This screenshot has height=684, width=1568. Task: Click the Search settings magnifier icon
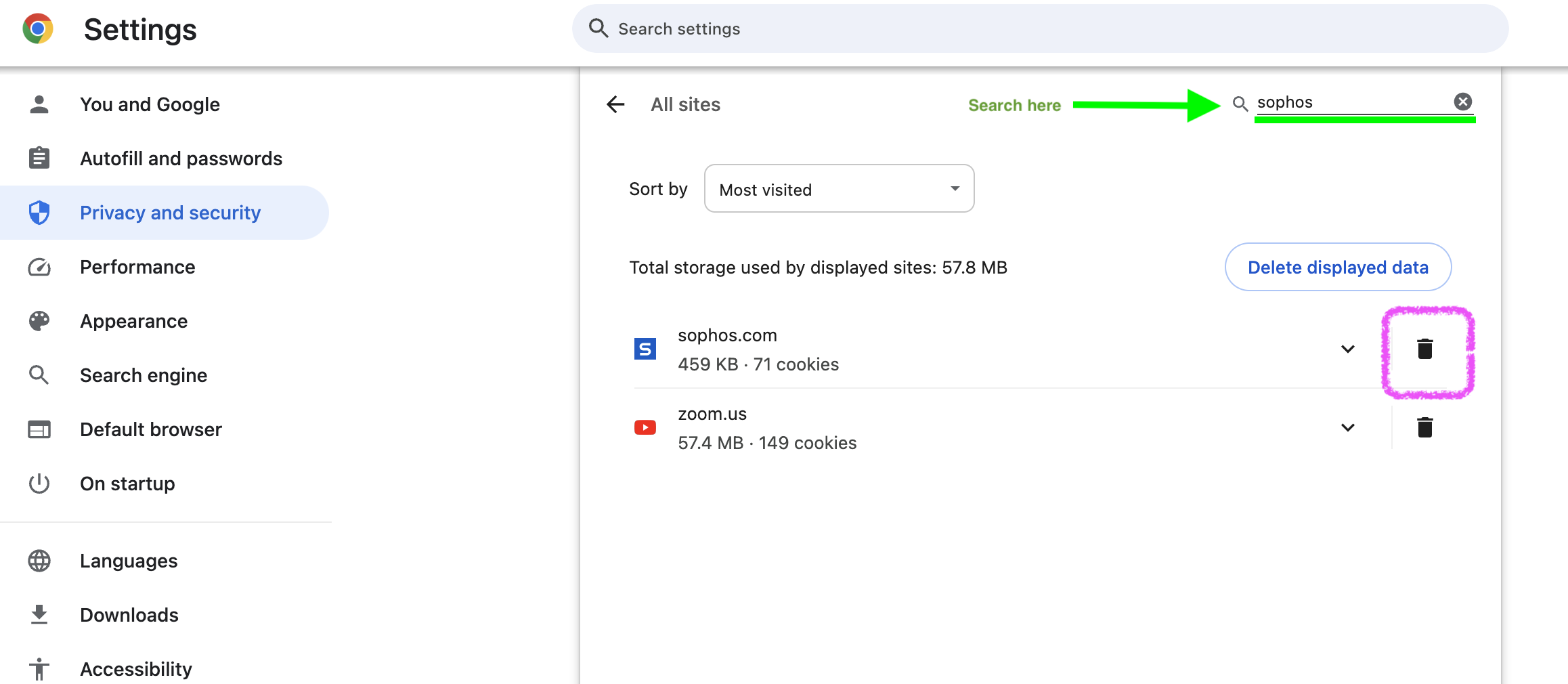pos(598,28)
